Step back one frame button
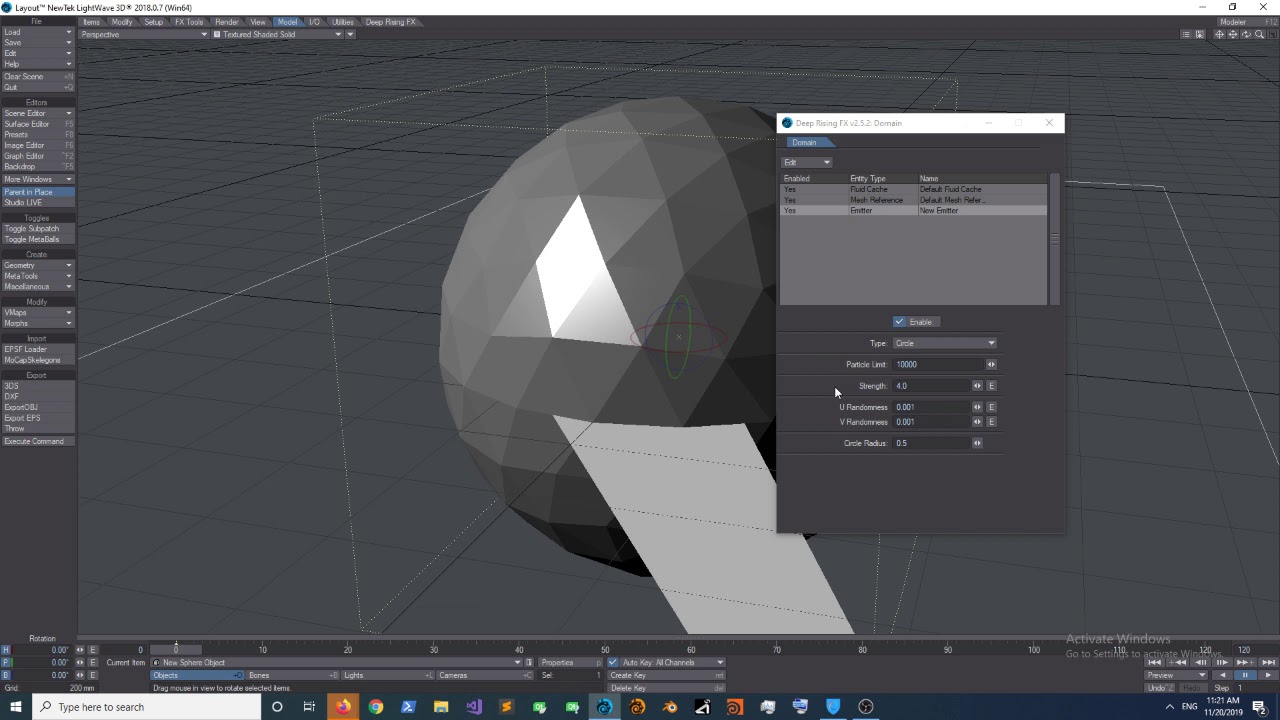The image size is (1280, 720). [1200, 662]
